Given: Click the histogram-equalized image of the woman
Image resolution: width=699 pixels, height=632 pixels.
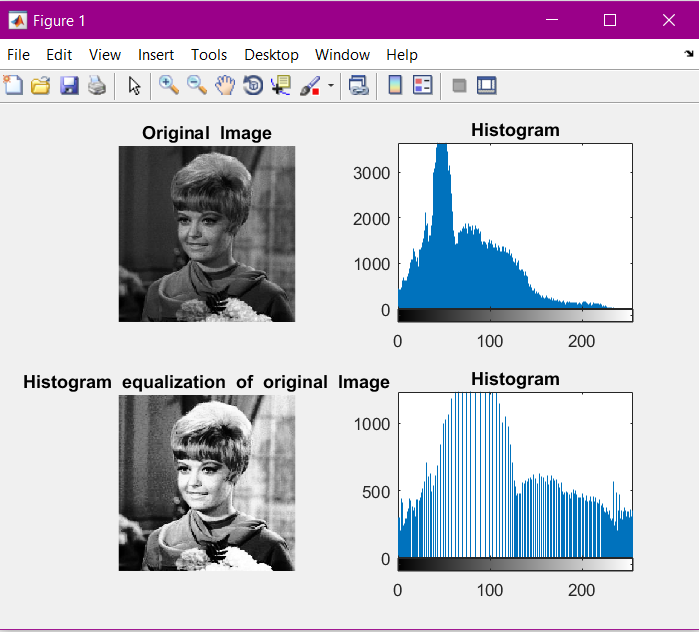Looking at the screenshot, I should pyautogui.click(x=207, y=482).
